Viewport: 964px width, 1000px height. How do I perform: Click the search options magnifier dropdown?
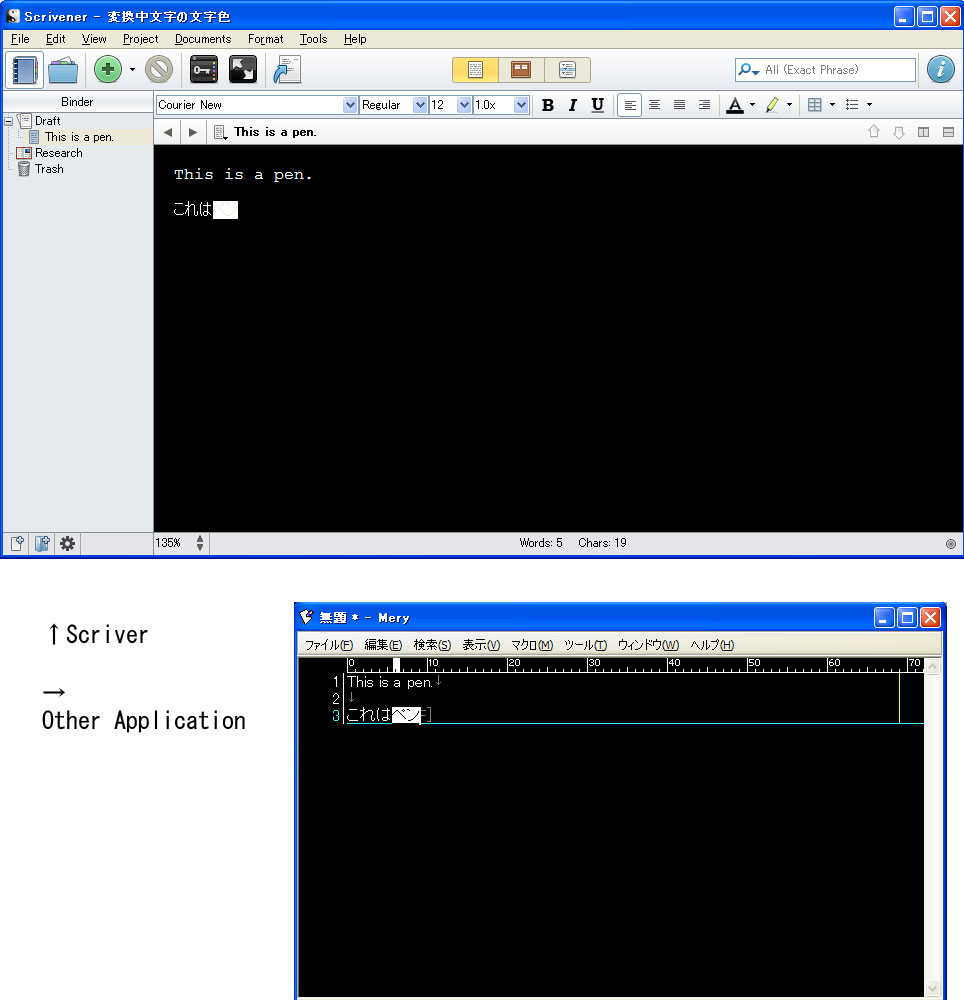747,70
